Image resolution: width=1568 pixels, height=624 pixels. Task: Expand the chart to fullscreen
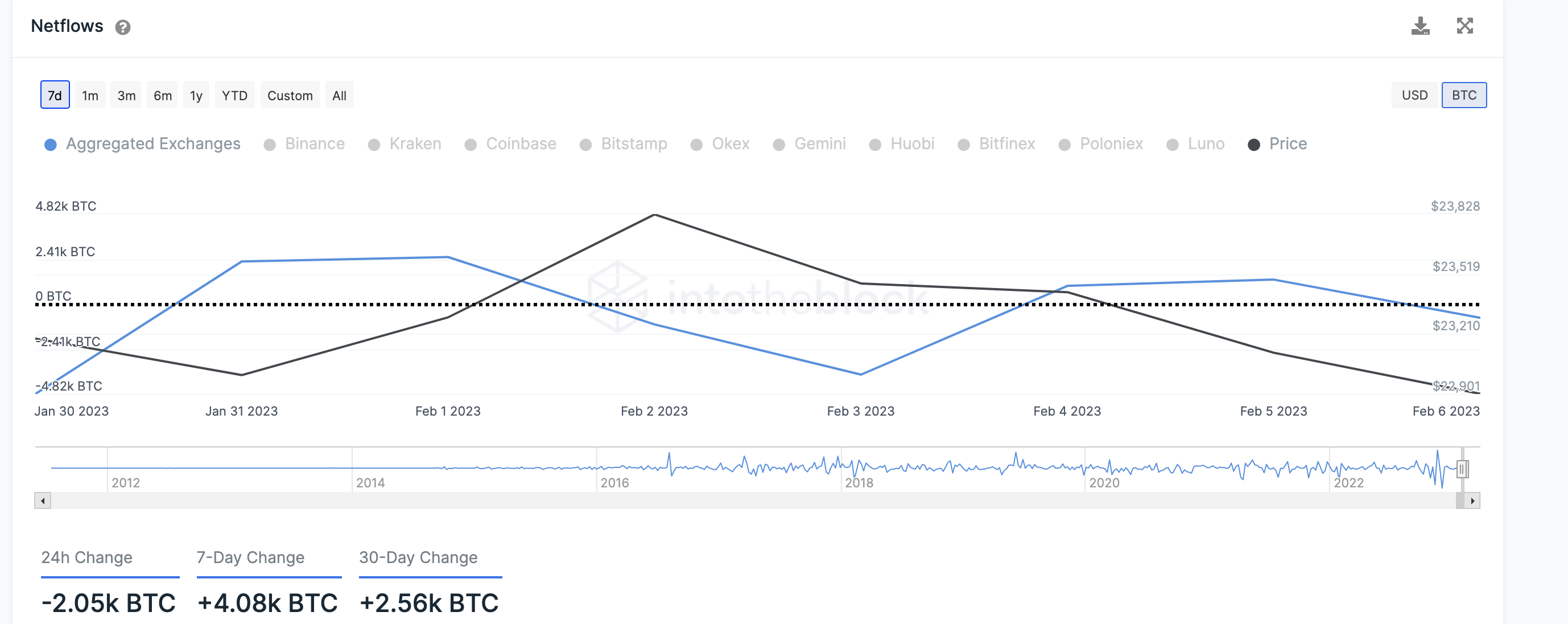point(1464,26)
